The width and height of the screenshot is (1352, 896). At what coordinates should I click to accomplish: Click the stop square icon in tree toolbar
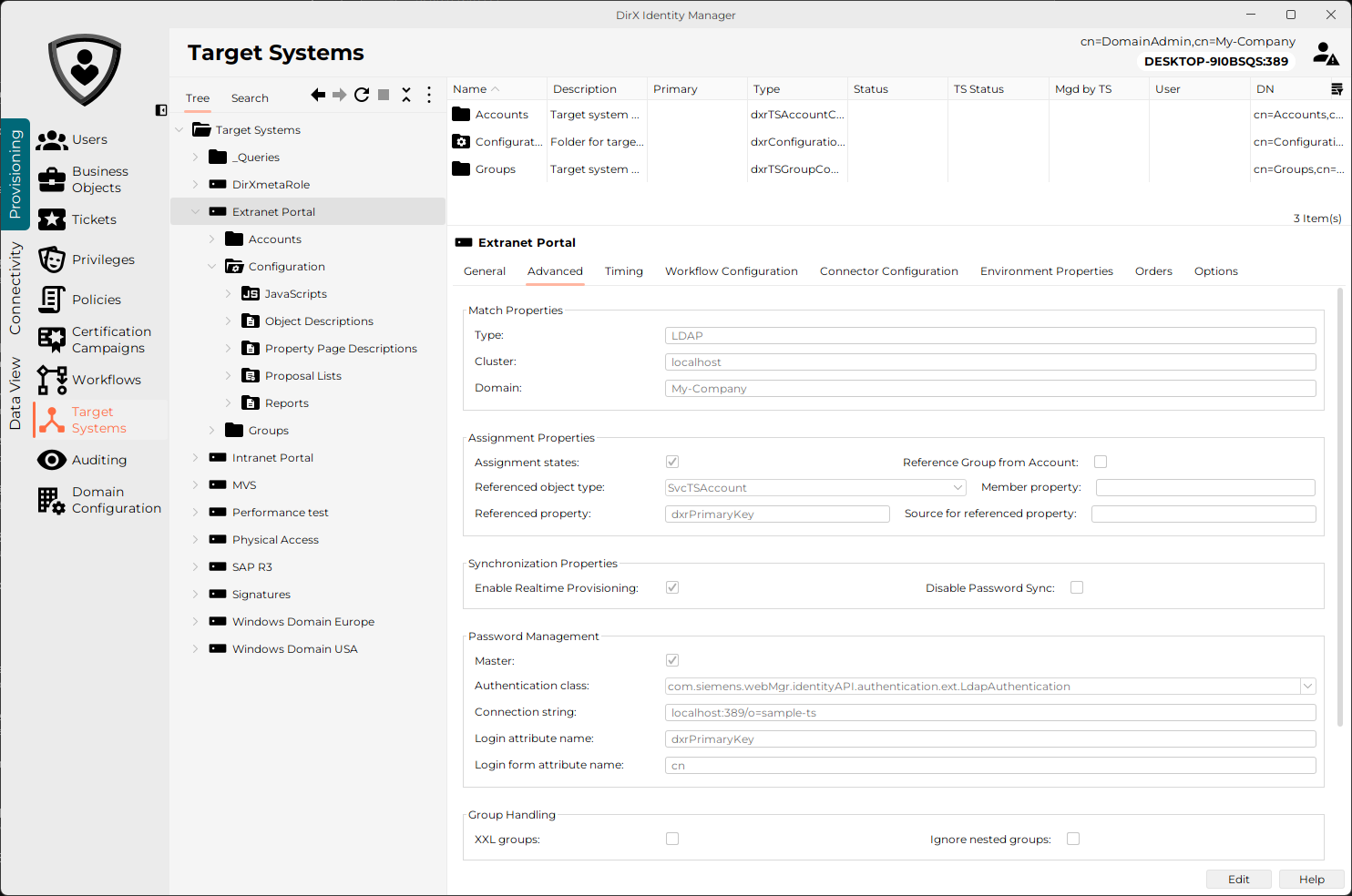(x=384, y=95)
